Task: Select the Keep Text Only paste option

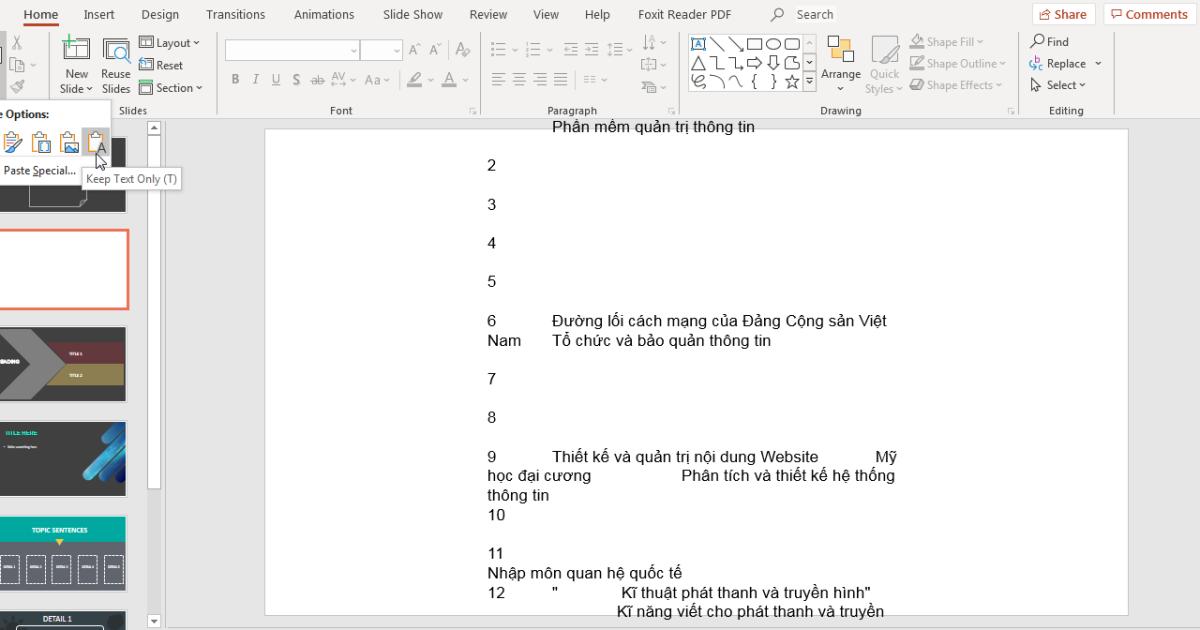Action: (97, 143)
